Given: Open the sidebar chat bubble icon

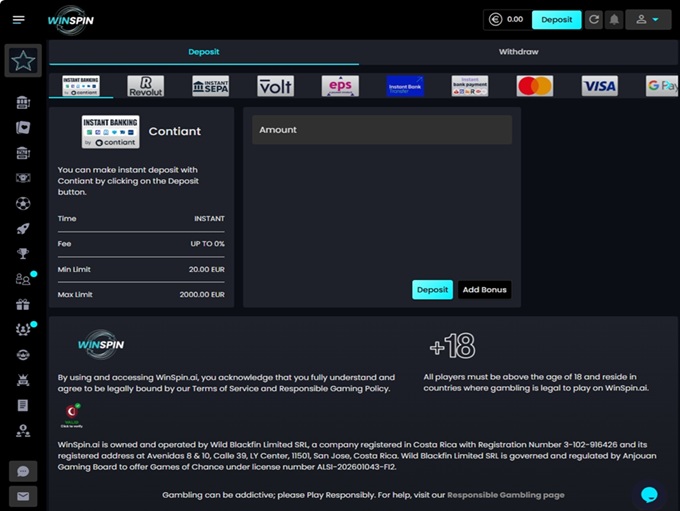Looking at the screenshot, I should pos(23,471).
